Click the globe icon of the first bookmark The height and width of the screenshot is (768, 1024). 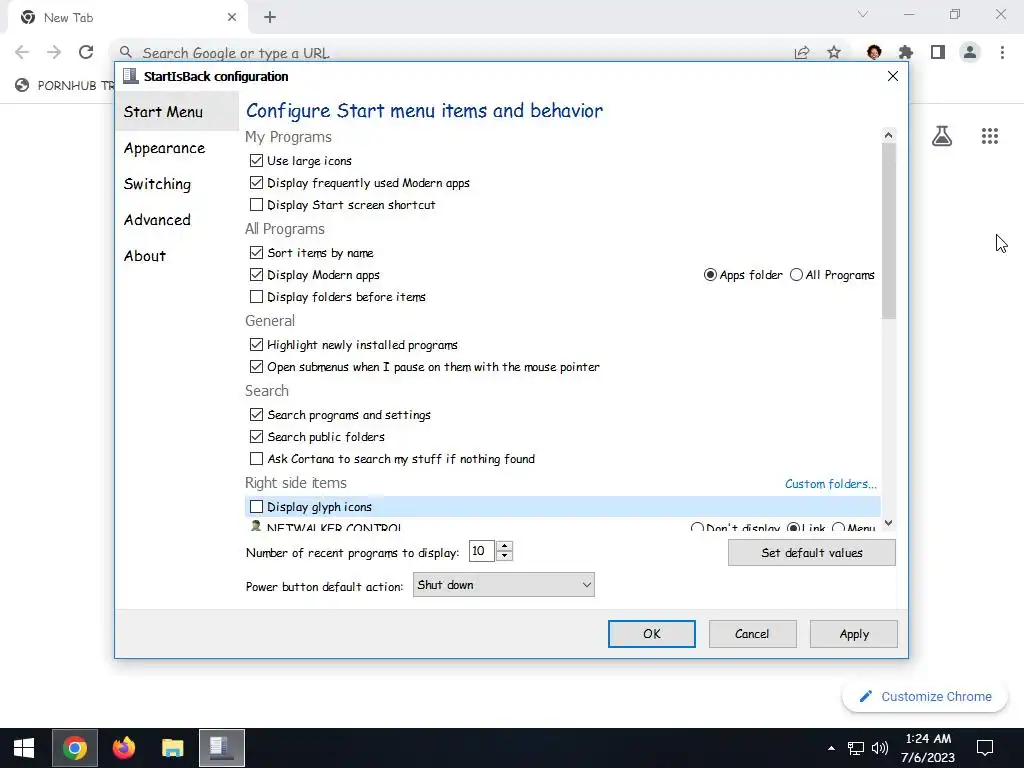pos(22,85)
